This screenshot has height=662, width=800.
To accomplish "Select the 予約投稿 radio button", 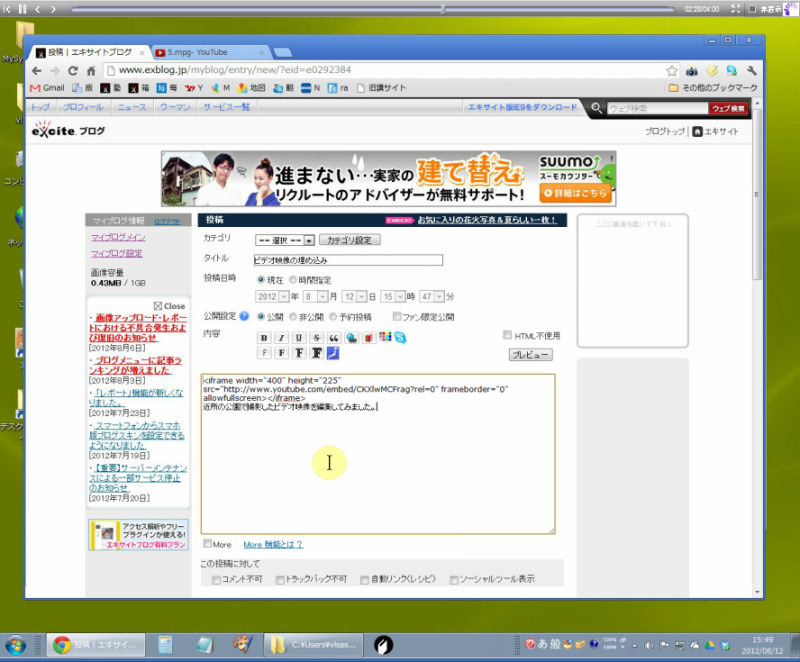I will tap(333, 316).
